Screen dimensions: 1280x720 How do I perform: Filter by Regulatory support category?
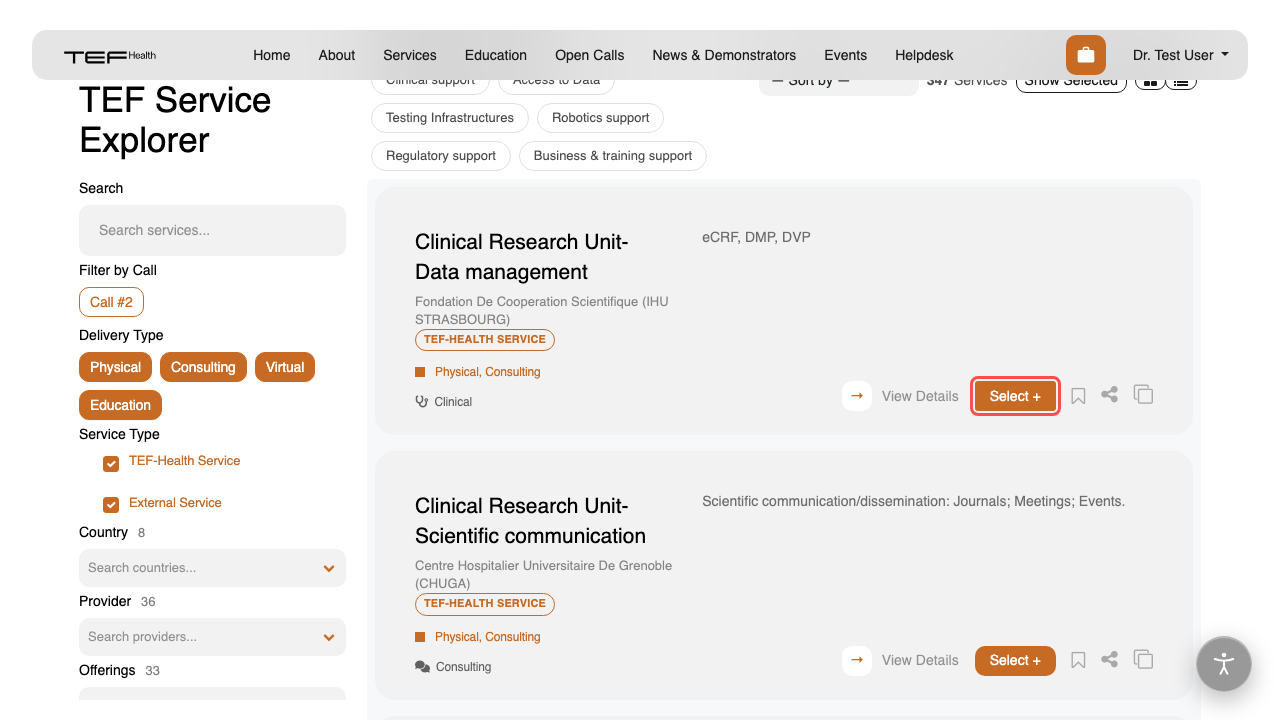tap(441, 156)
